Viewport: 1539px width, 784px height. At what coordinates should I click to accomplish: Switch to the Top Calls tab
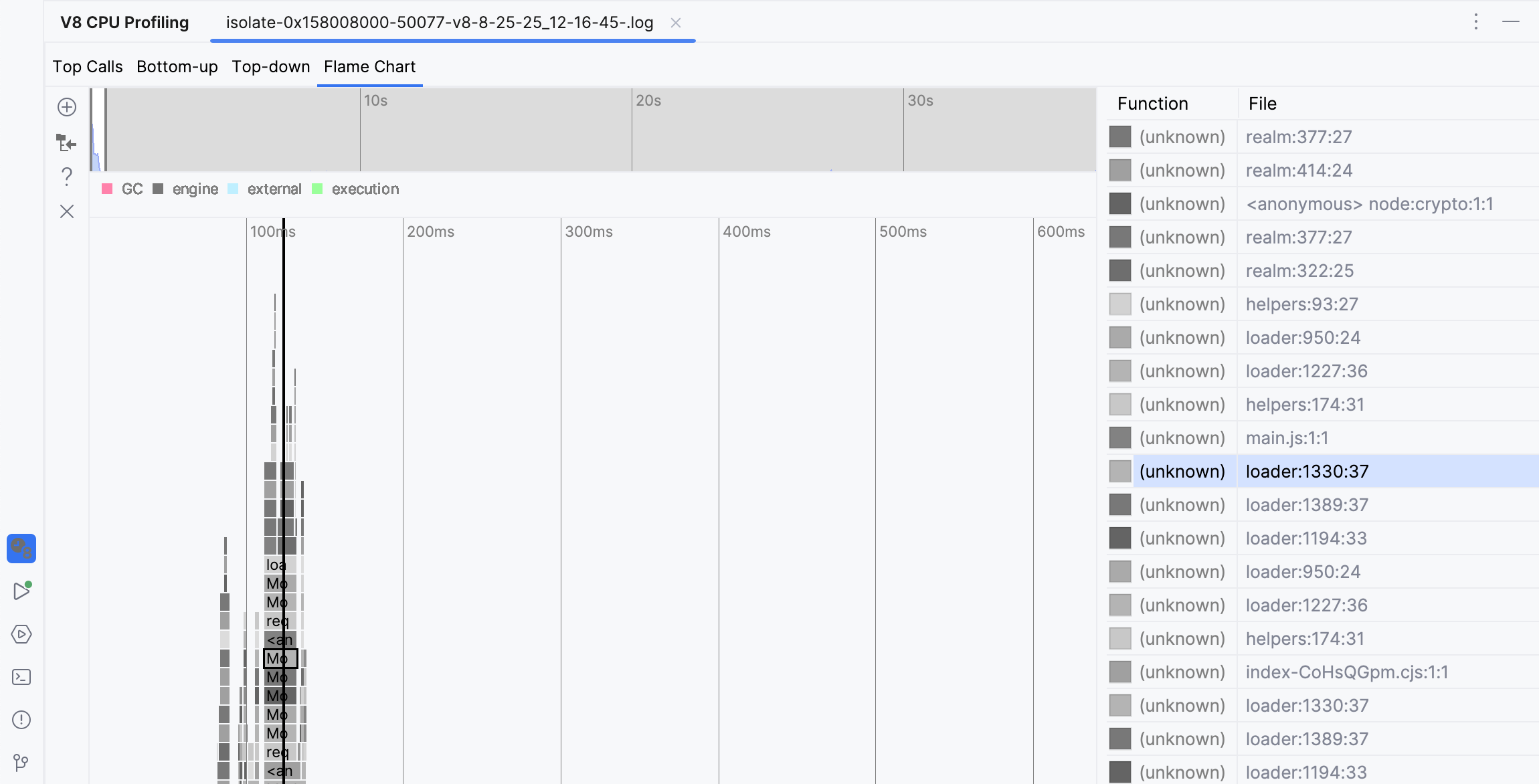tap(88, 67)
